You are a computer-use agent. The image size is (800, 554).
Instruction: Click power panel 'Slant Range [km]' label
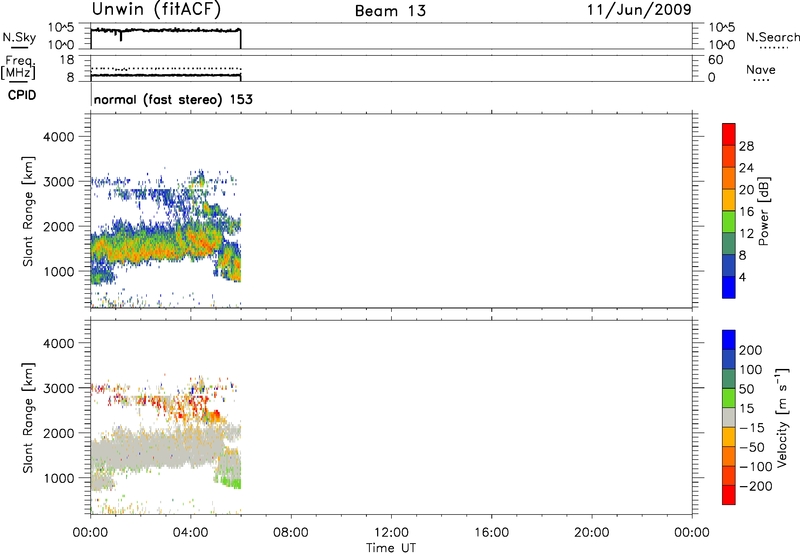pyautogui.click(x=28, y=211)
